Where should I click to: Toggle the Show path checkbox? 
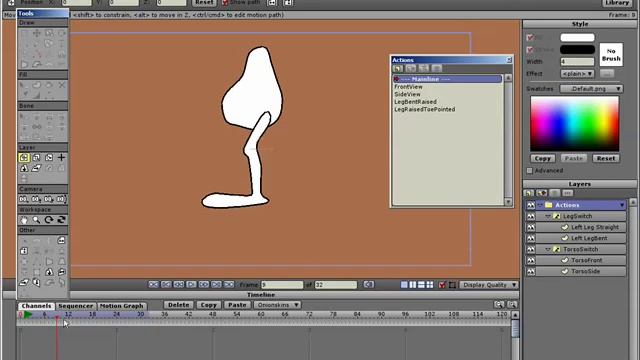(x=225, y=2)
